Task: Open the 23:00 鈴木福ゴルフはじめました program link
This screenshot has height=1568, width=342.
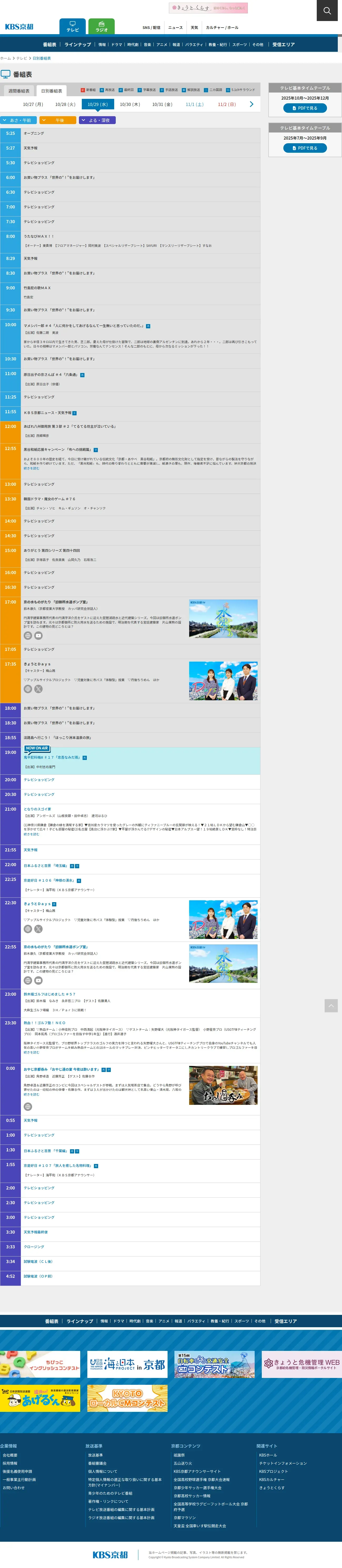Action: point(49,994)
